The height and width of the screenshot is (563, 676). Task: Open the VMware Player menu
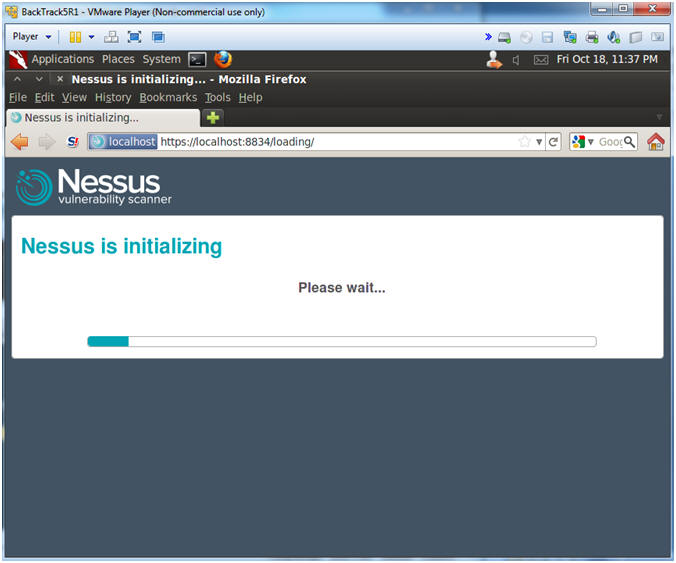pos(32,37)
